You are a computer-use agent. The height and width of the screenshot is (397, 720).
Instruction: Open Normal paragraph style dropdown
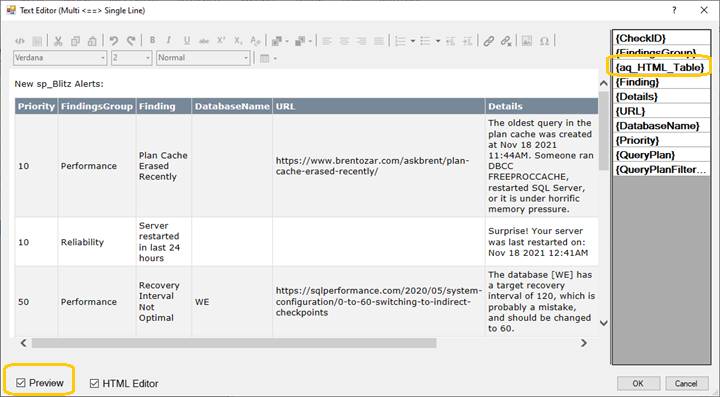[x=203, y=58]
